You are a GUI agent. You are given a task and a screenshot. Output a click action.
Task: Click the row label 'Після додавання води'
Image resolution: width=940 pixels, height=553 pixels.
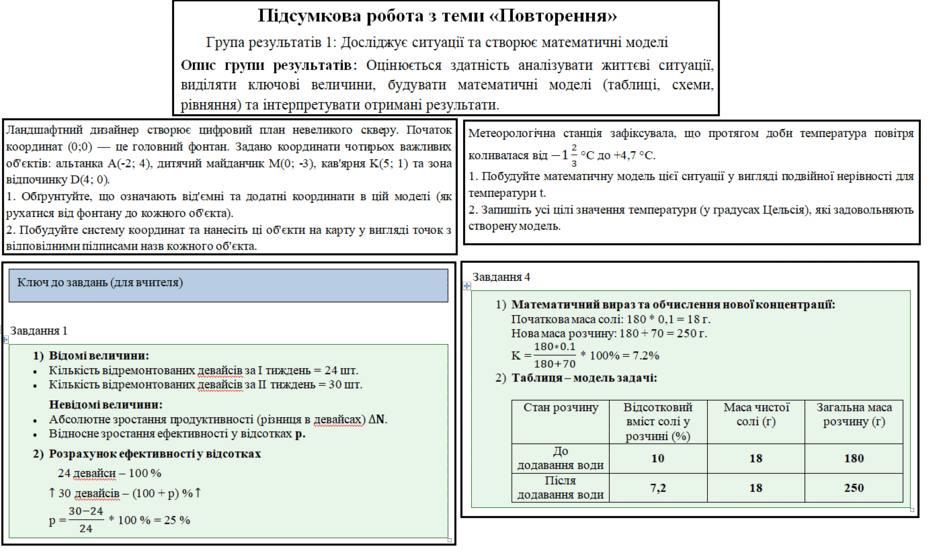(560, 488)
